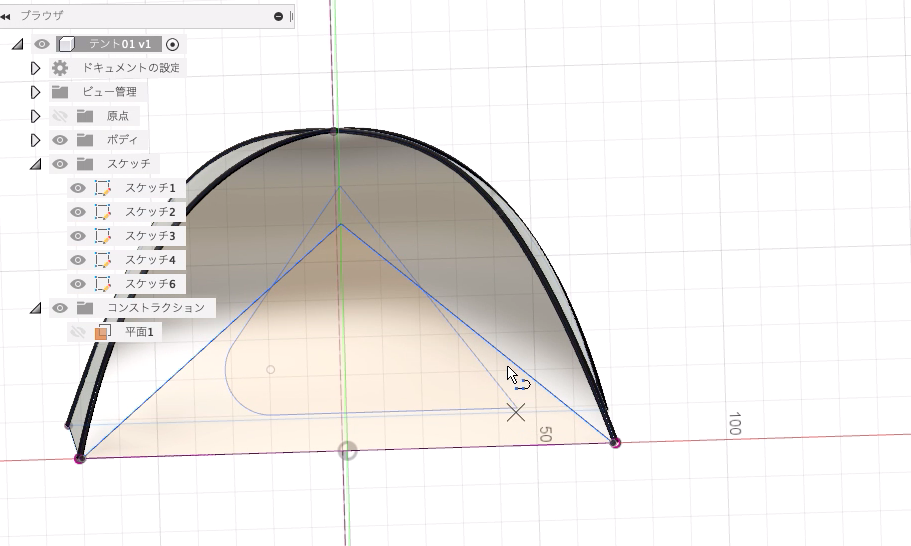
Task: Hide スケッチ1 with its eye icon
Action: [77, 188]
